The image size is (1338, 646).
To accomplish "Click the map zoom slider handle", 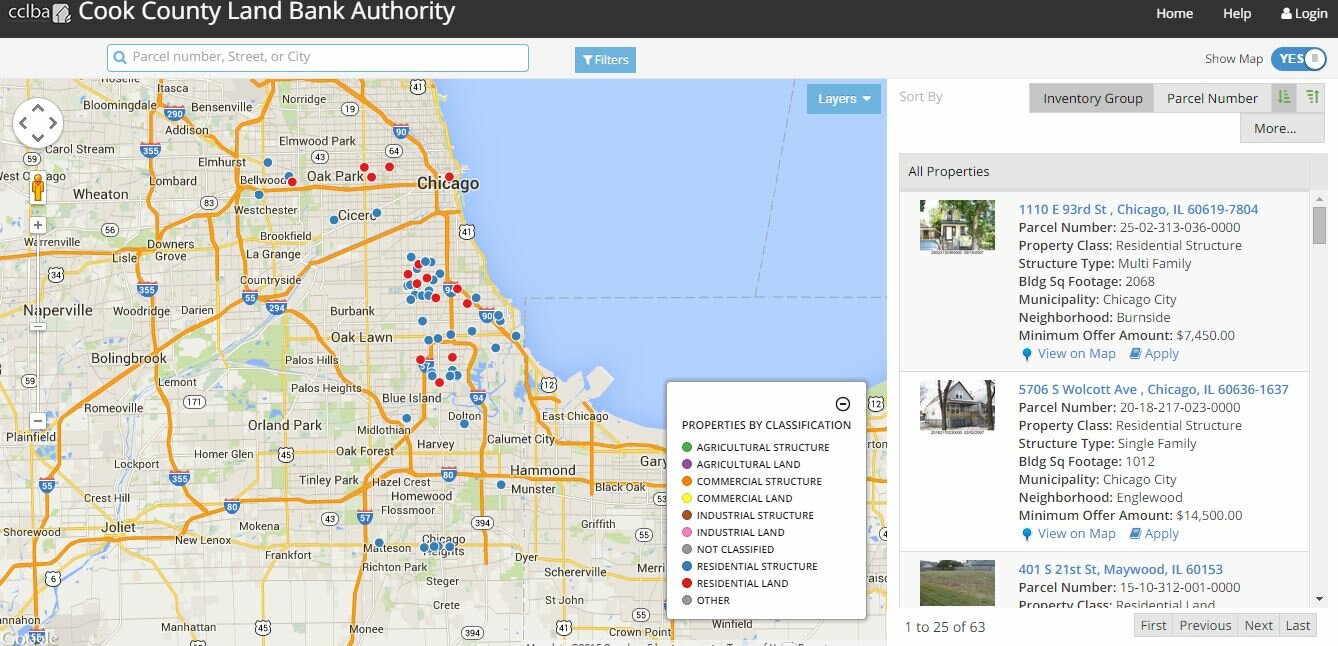I will point(38,327).
